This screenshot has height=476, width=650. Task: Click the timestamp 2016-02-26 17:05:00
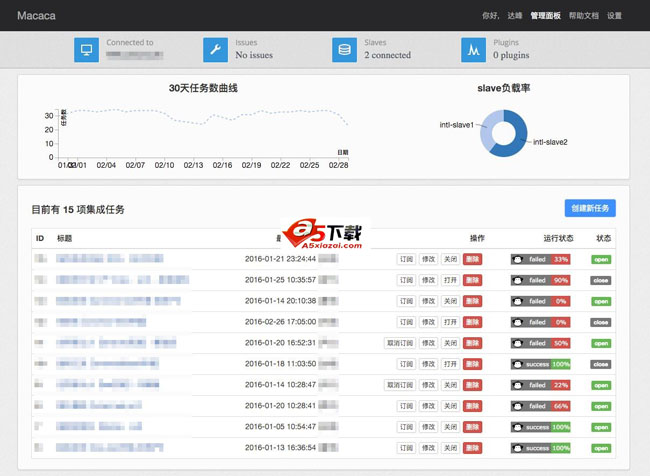click(x=280, y=322)
